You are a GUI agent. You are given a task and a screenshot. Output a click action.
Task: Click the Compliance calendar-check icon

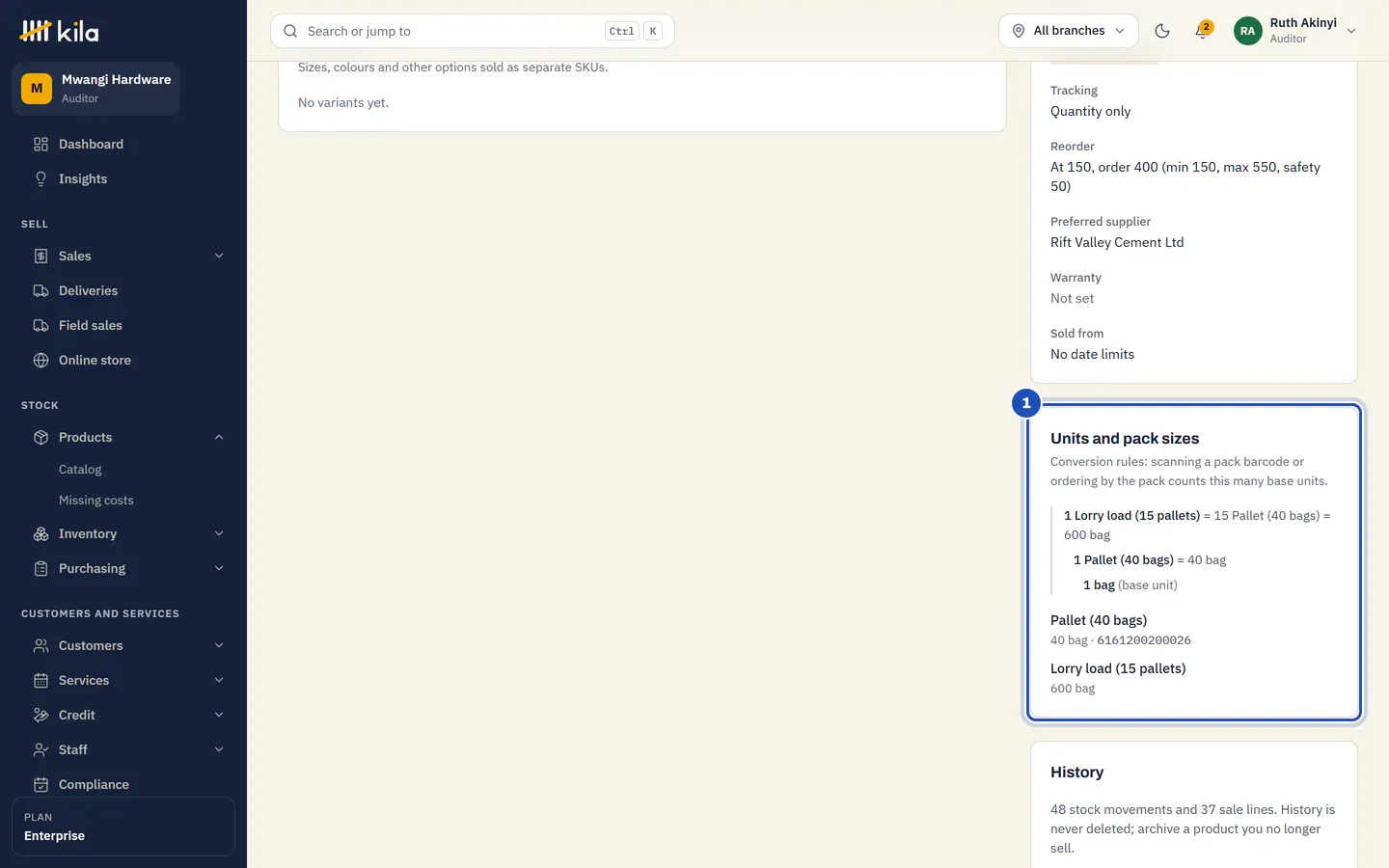[x=41, y=784]
